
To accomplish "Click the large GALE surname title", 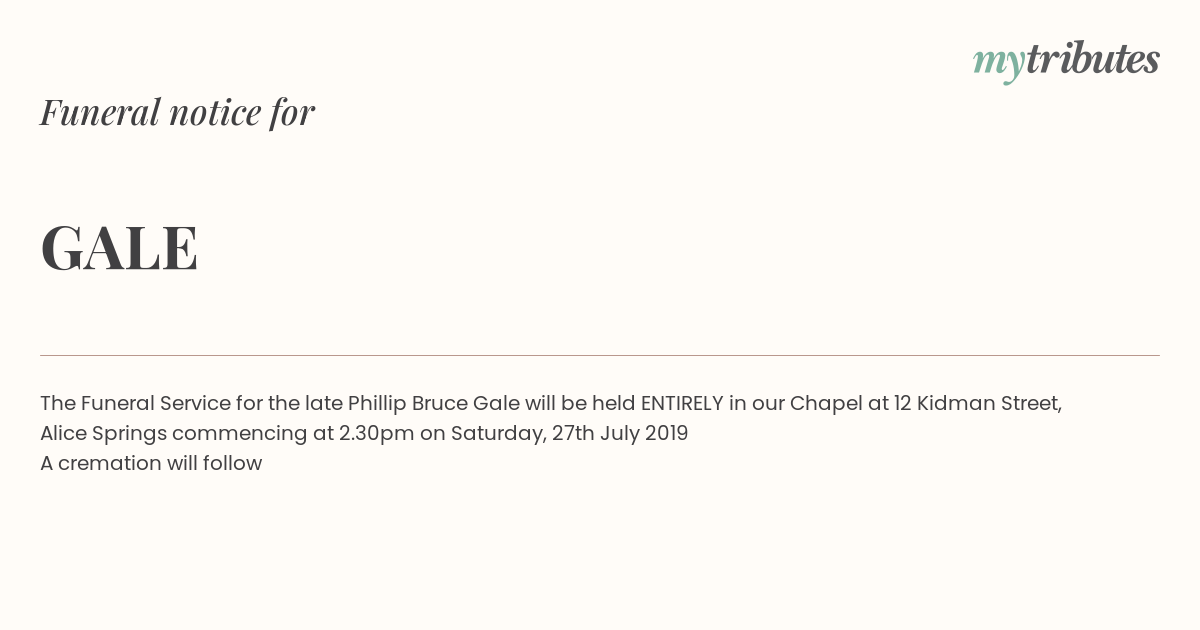I will 119,248.
